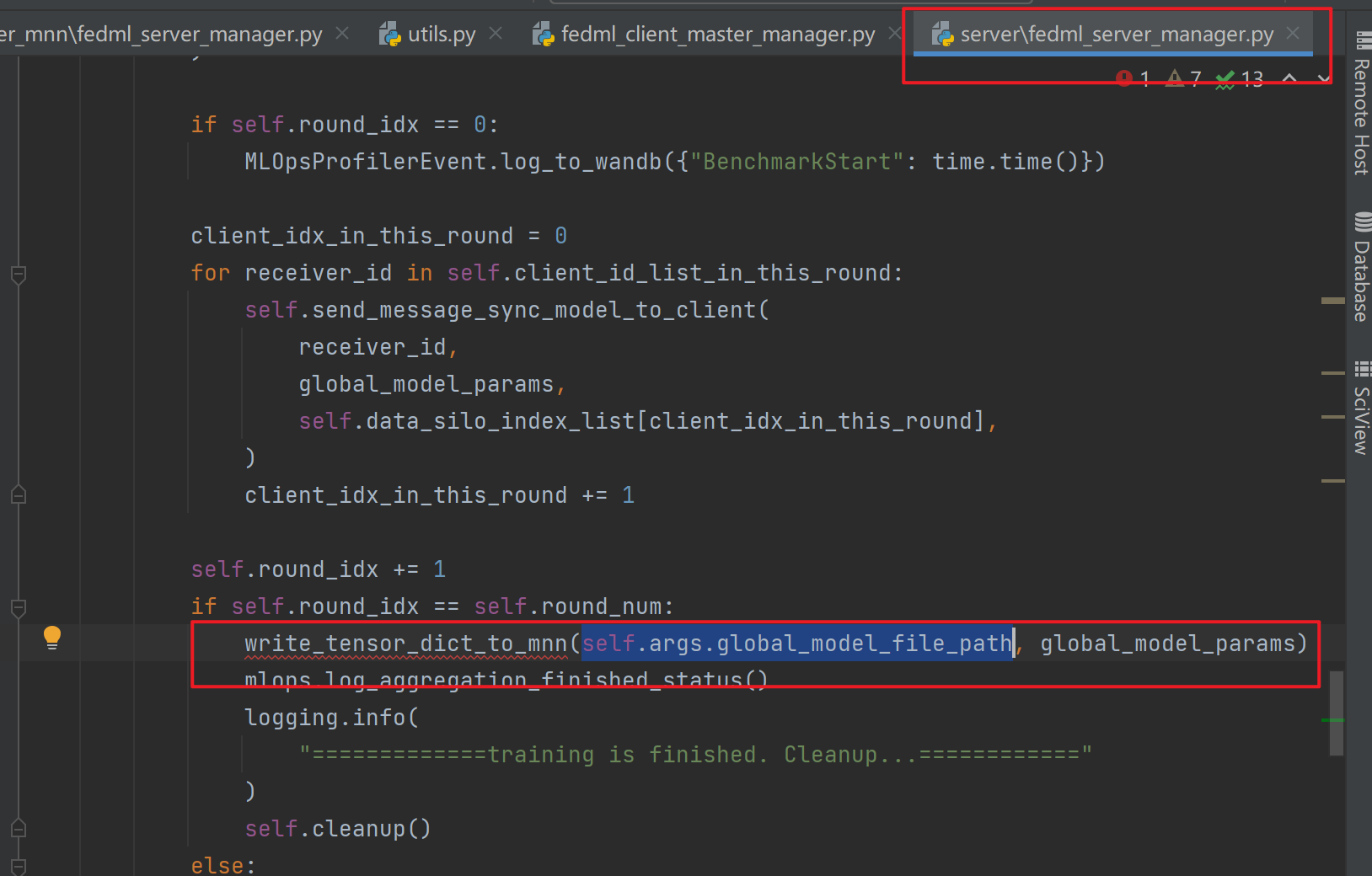Close the fedml_client_master_manager.py tab
This screenshot has width=1372, height=876.
point(895,34)
